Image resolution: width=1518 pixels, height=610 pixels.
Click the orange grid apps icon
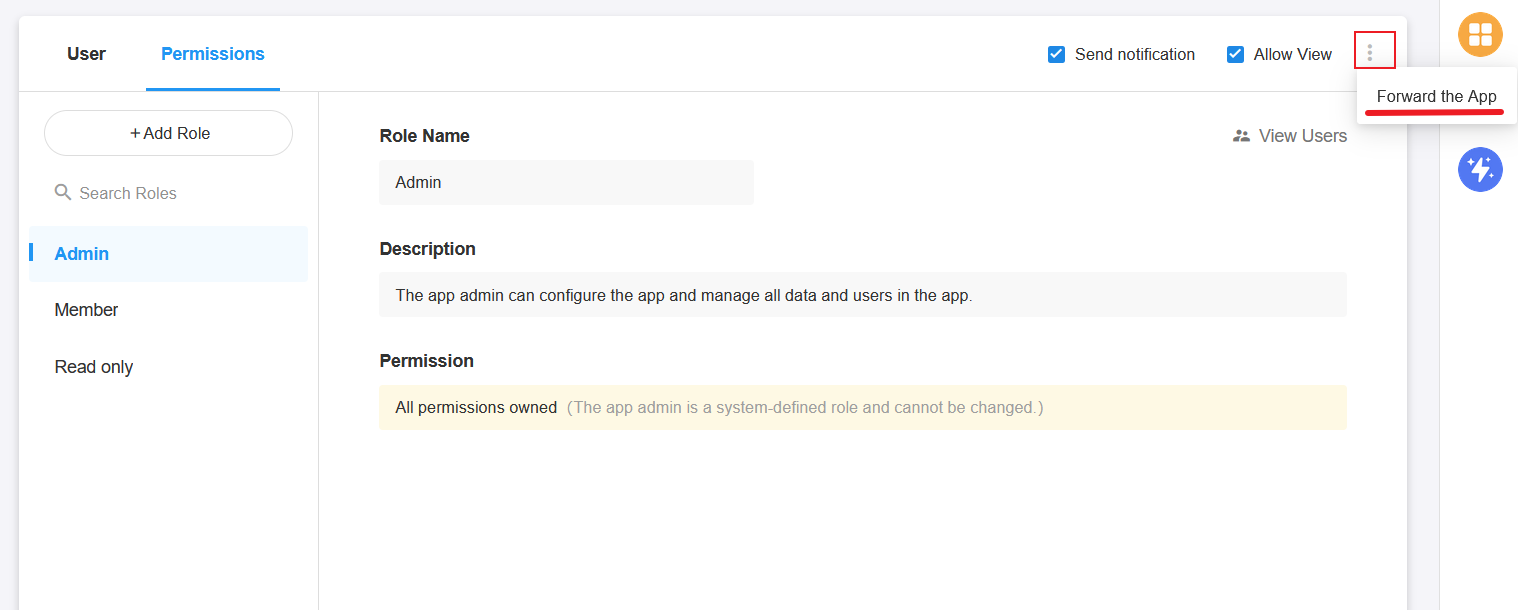1480,35
